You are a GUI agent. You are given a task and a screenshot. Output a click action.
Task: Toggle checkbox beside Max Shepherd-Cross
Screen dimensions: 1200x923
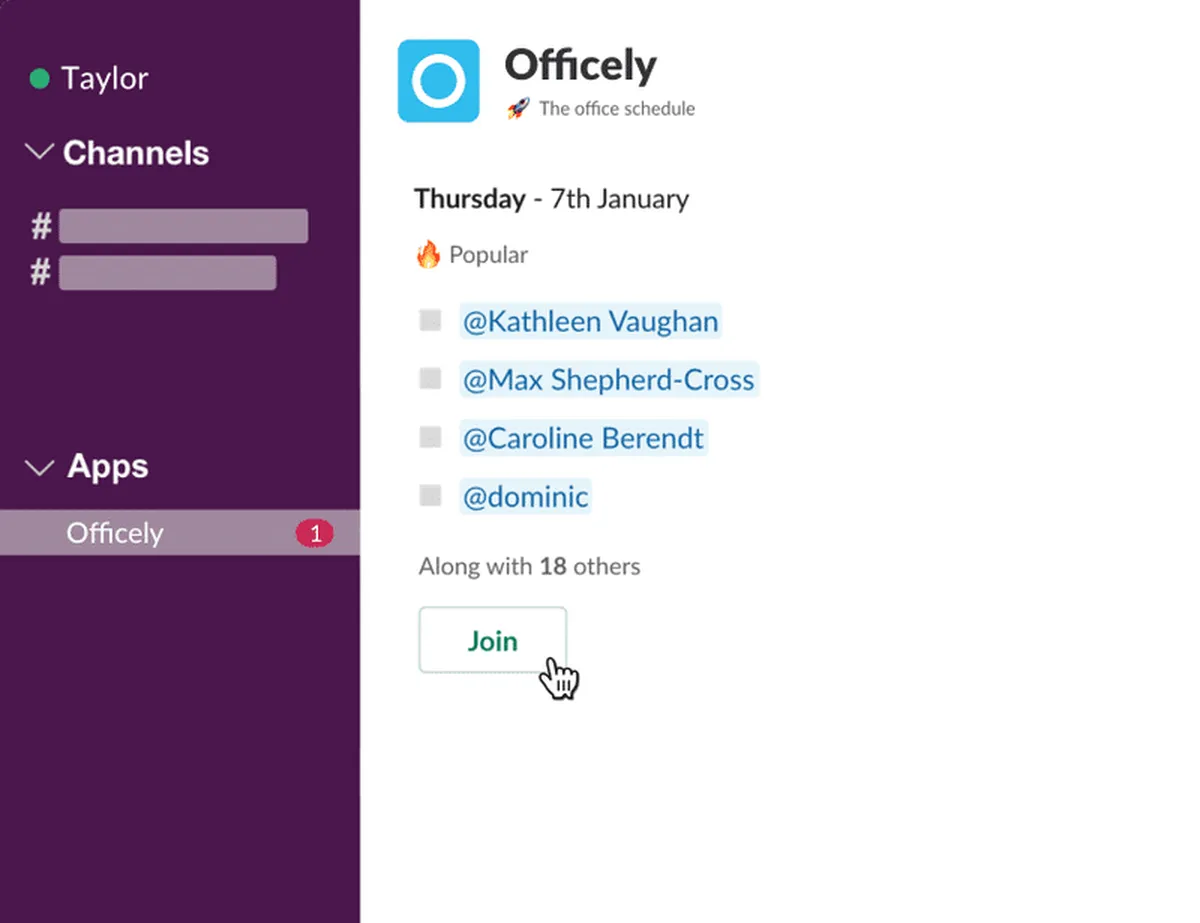tap(430, 379)
